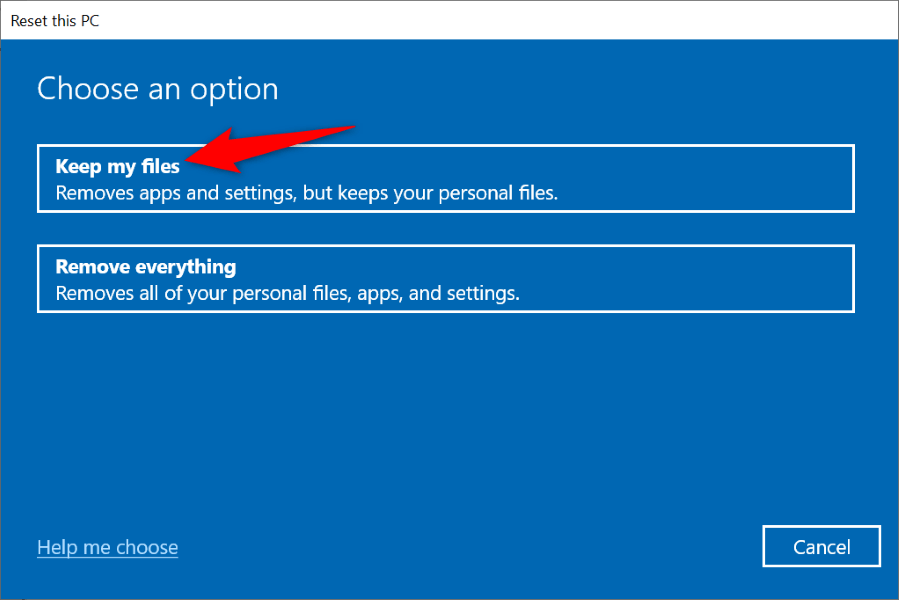Click the empty area of the white title bar
The image size is (899, 600).
tap(500, 20)
